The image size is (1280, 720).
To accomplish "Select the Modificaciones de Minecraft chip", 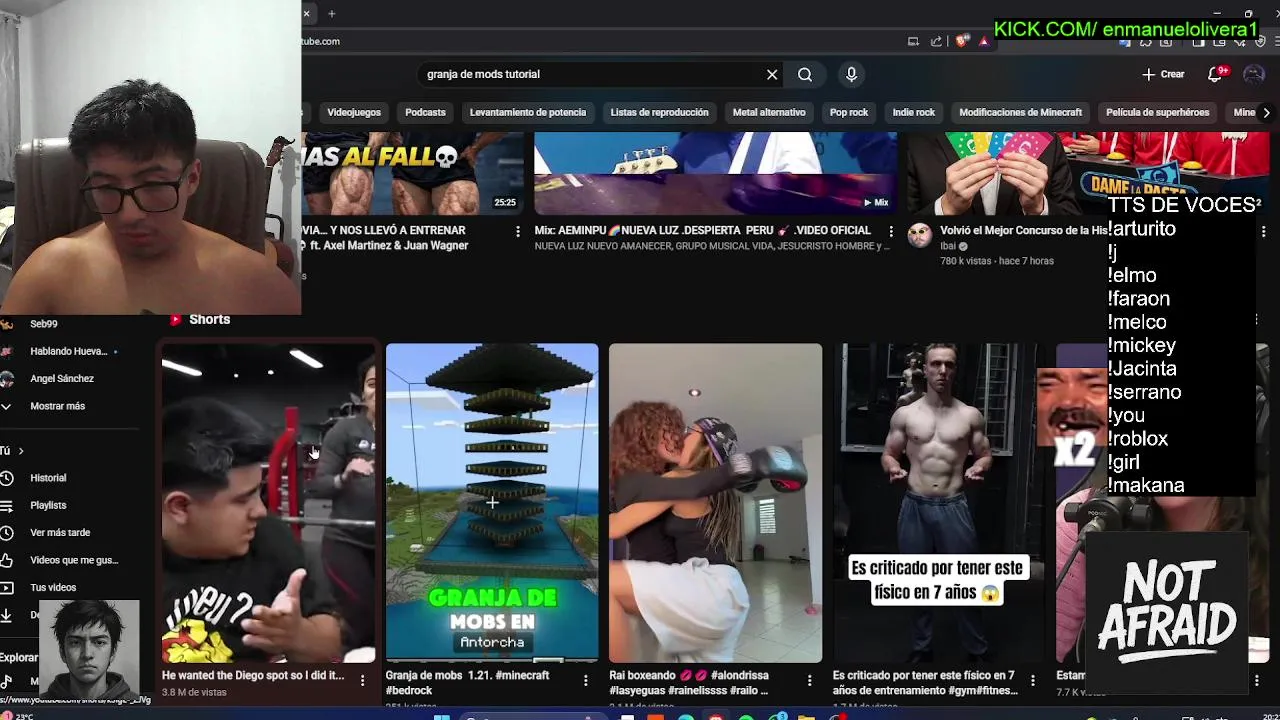I will 1020,112.
